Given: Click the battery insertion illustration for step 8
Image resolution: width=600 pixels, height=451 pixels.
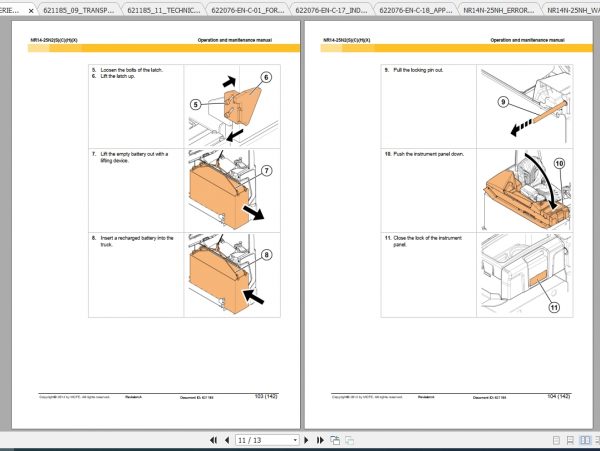Looking at the screenshot, I should click(x=232, y=275).
